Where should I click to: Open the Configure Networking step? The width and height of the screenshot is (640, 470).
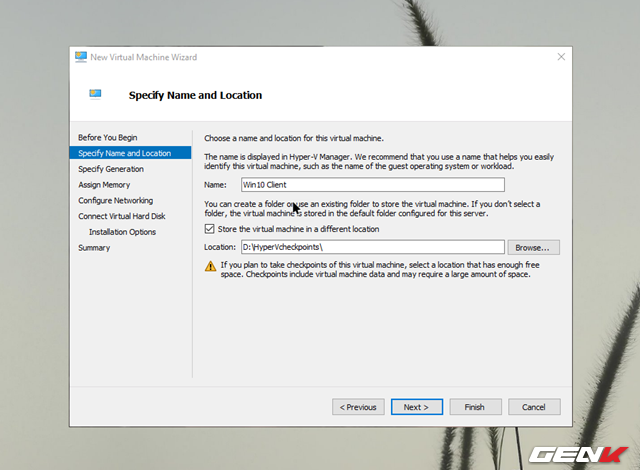(x=116, y=200)
